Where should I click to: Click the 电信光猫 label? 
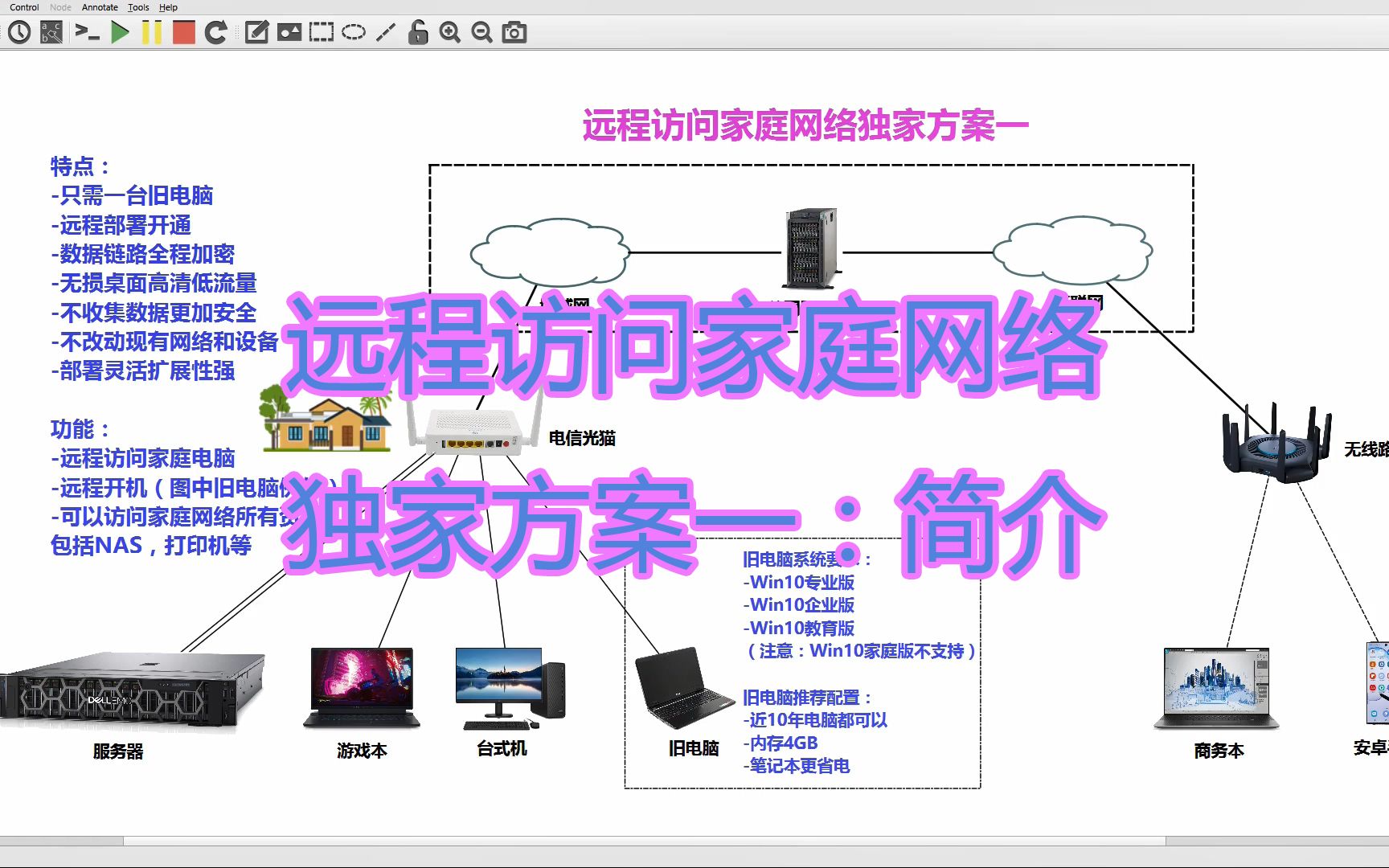[x=582, y=438]
